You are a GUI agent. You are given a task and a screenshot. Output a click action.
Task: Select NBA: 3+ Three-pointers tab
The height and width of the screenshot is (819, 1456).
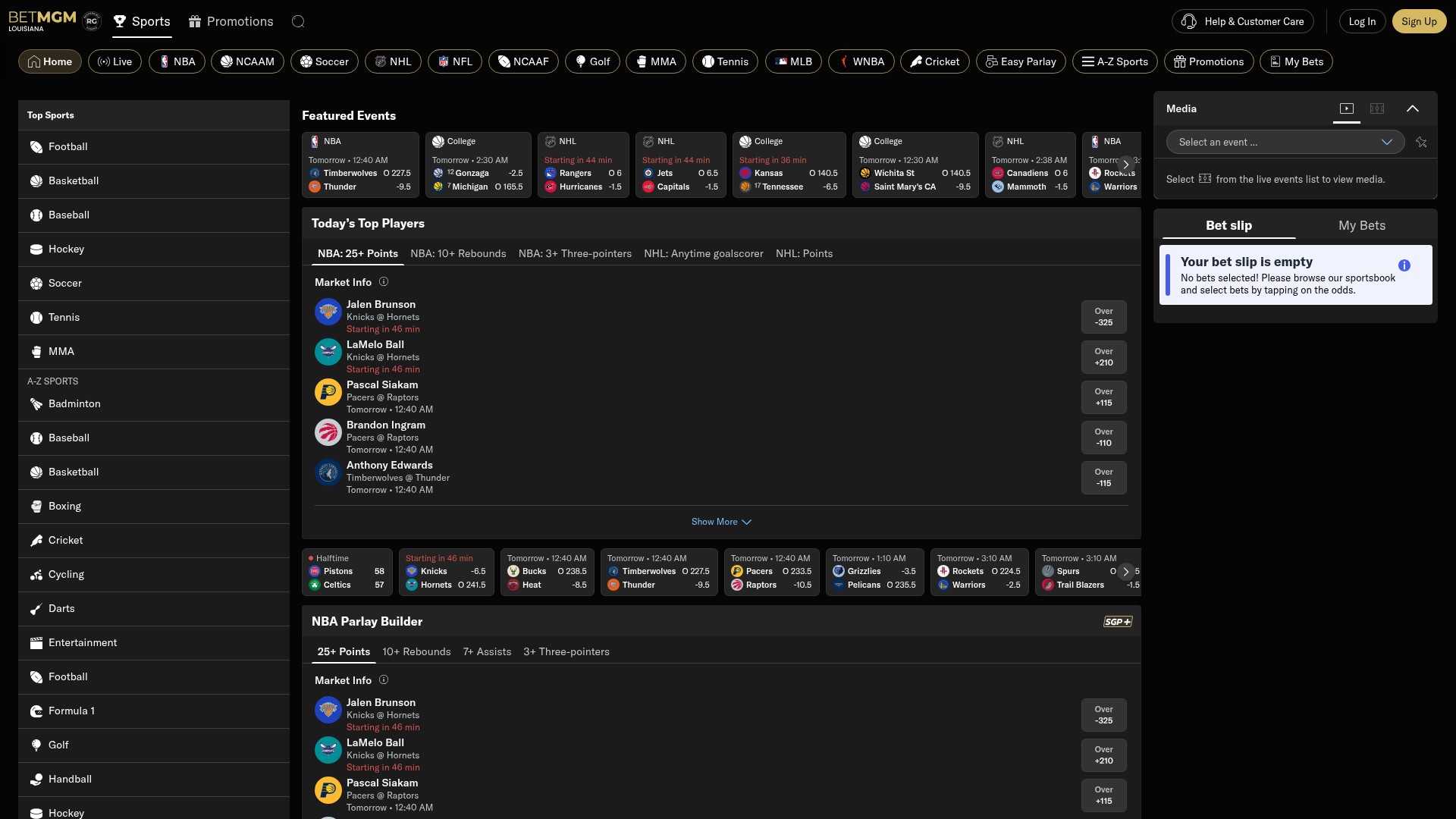pos(575,253)
